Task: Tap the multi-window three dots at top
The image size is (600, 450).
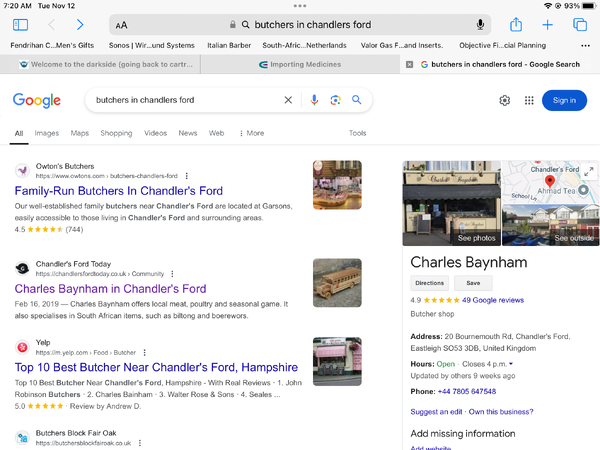Action: (x=300, y=6)
